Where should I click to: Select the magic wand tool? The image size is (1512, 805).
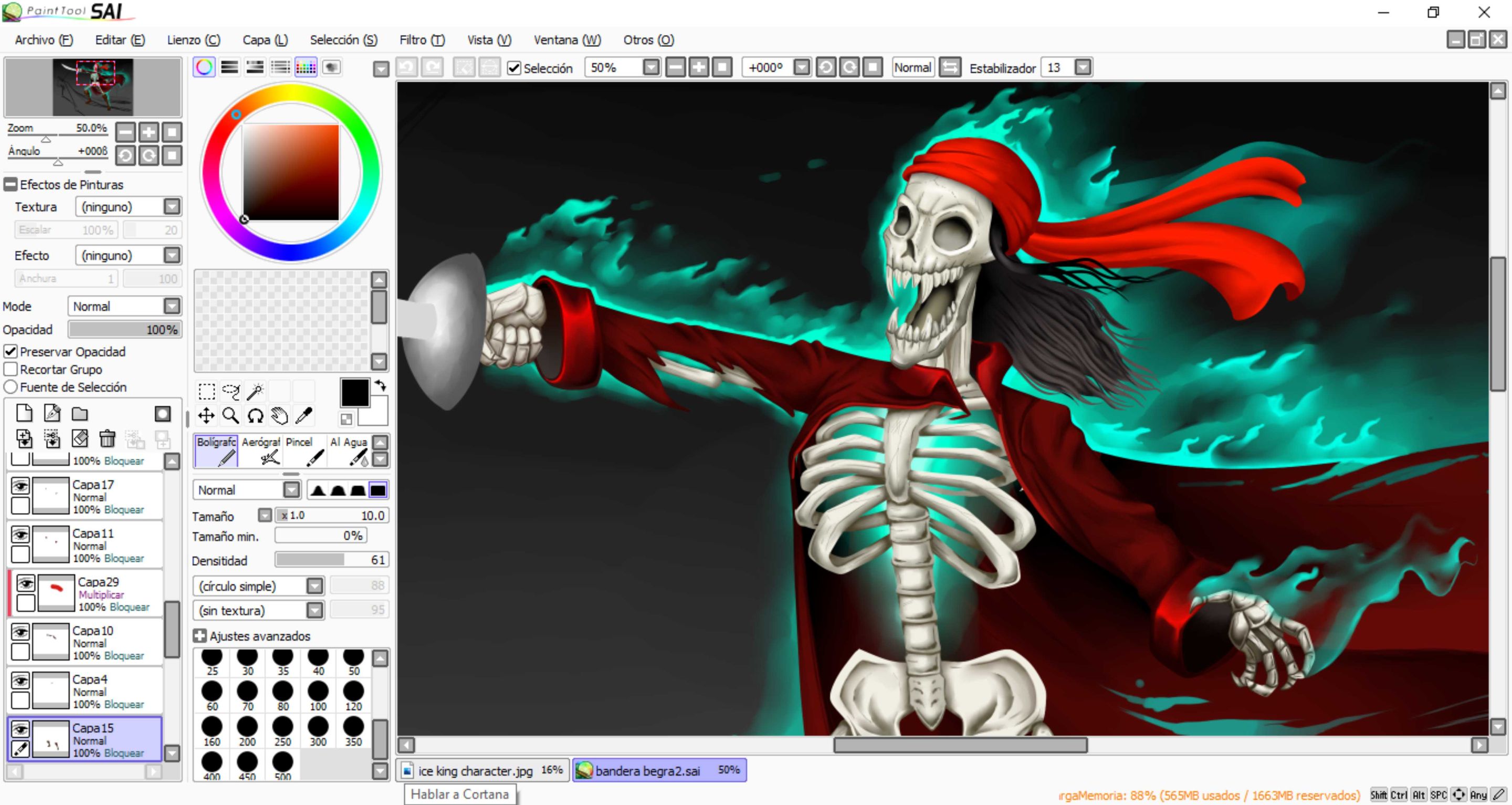pos(255,391)
